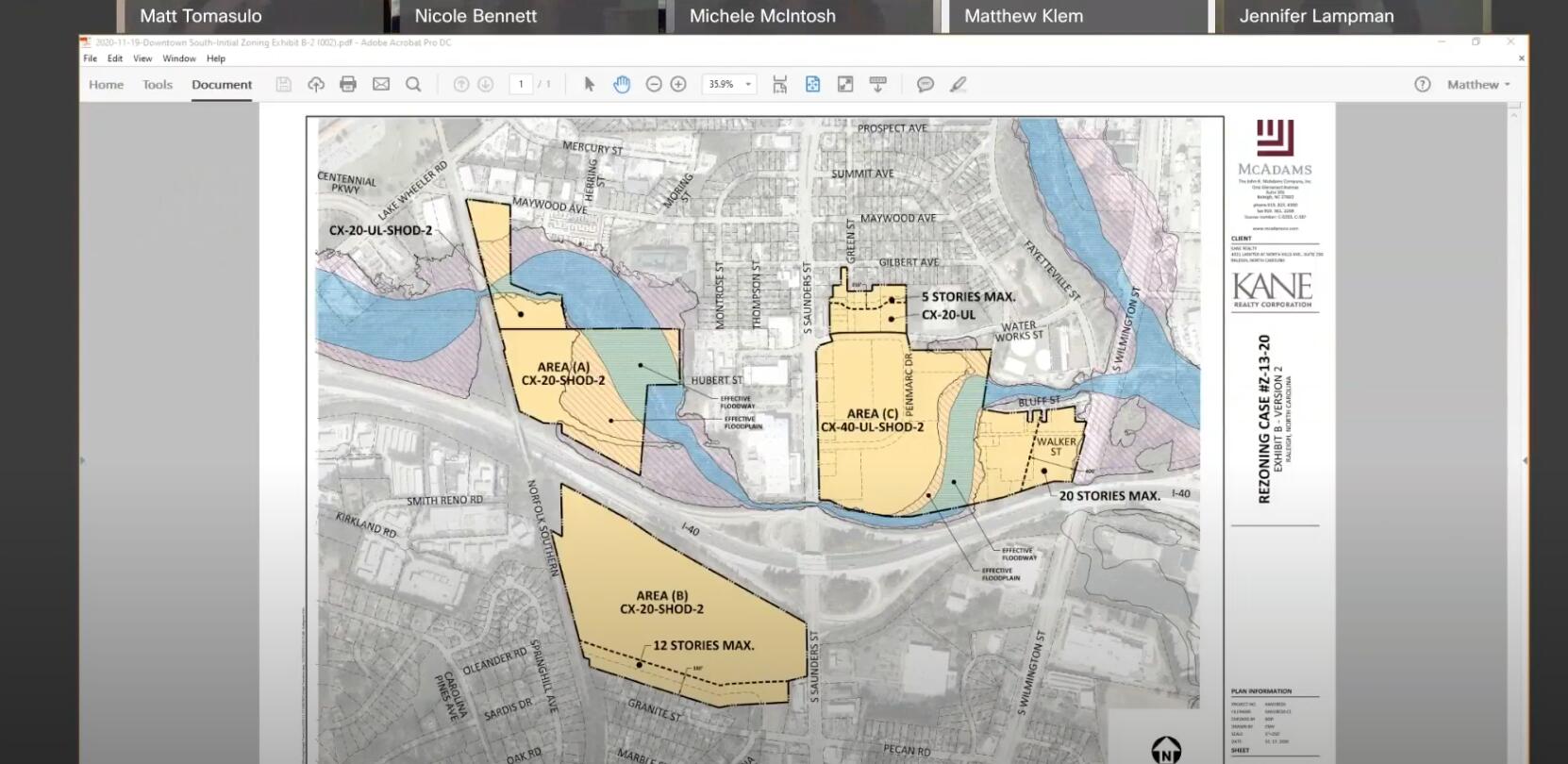1568x764 pixels.
Task: Click the email envelope icon
Action: click(x=381, y=85)
